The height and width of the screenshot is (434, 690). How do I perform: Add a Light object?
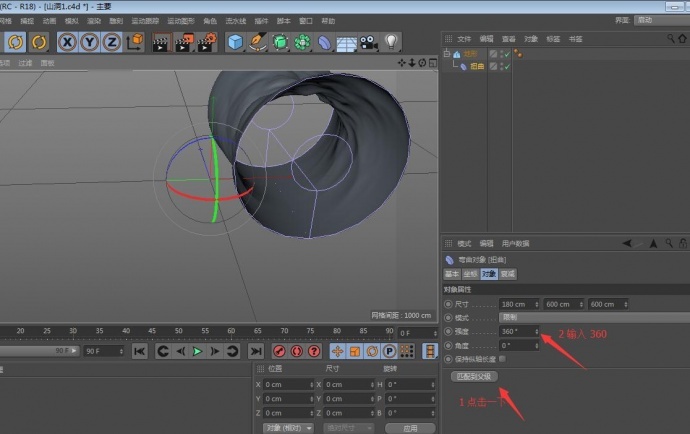pyautogui.click(x=391, y=42)
